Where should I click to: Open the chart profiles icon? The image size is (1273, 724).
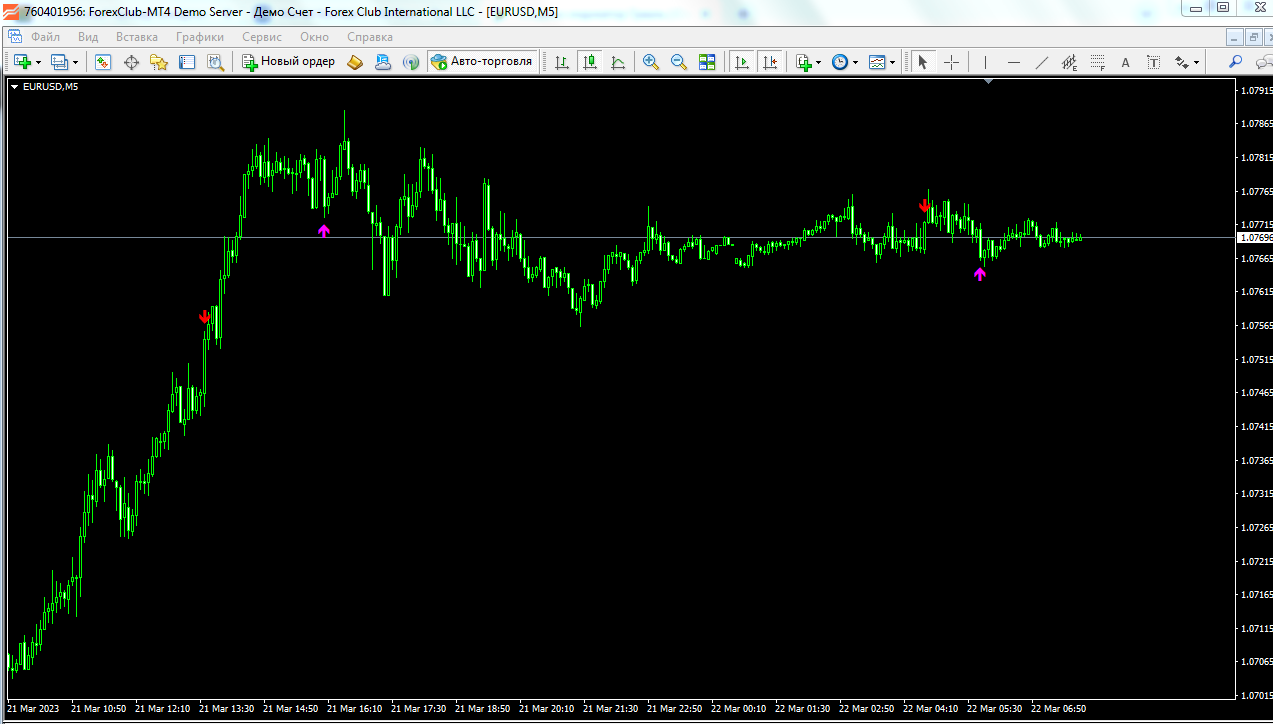click(x=60, y=62)
